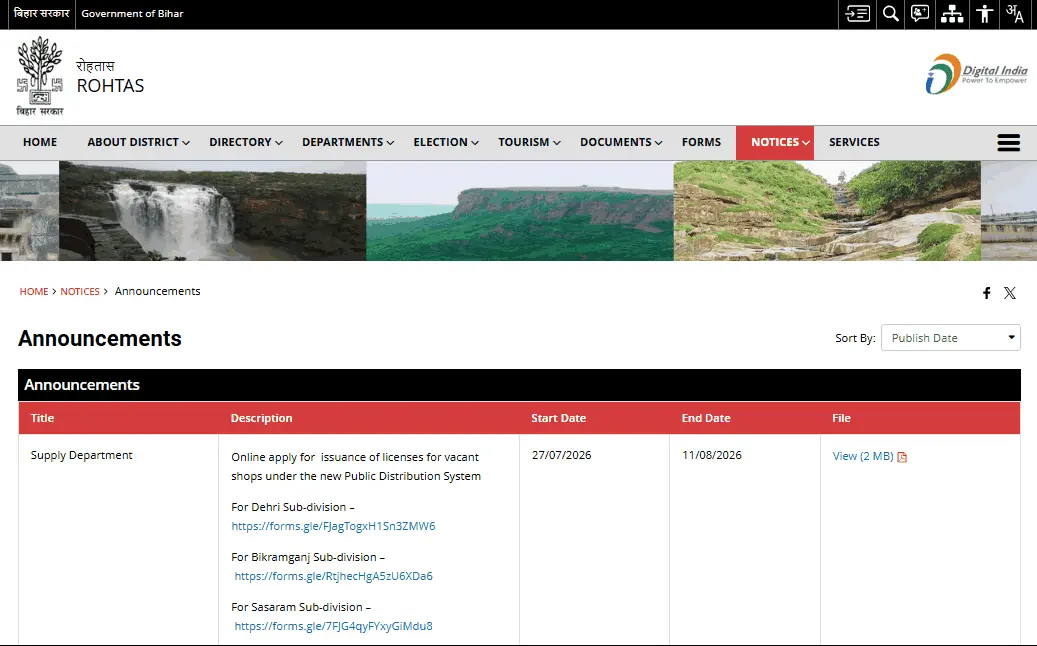Expand the About District menu

pyautogui.click(x=138, y=142)
